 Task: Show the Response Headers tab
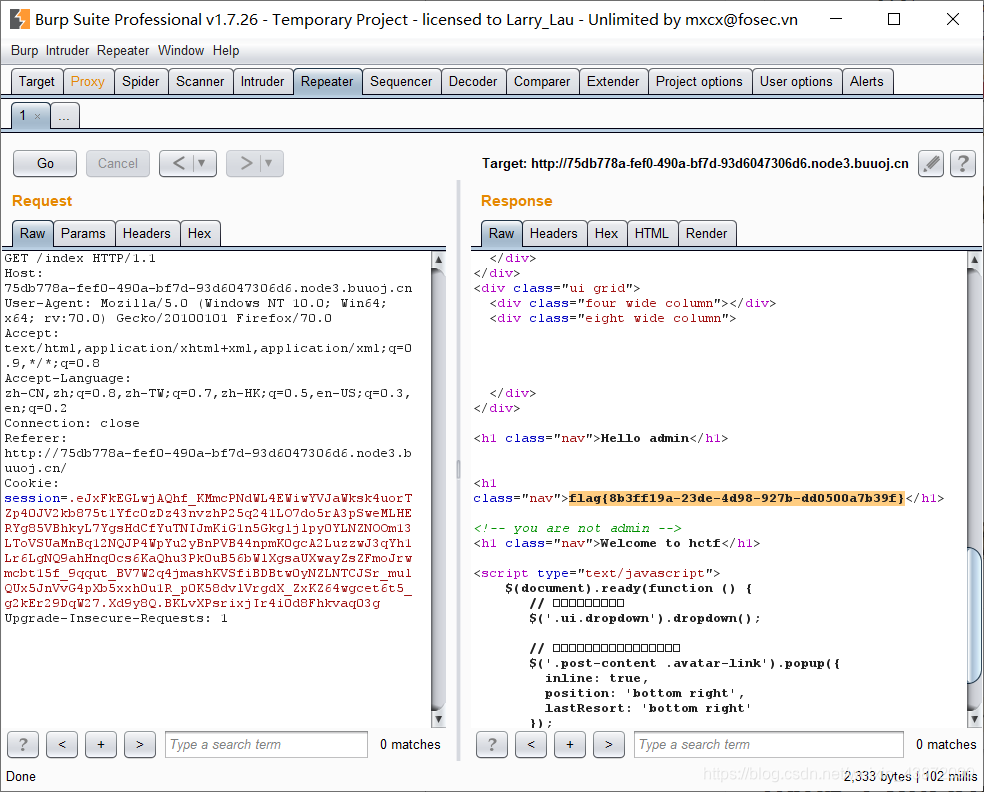pos(554,233)
